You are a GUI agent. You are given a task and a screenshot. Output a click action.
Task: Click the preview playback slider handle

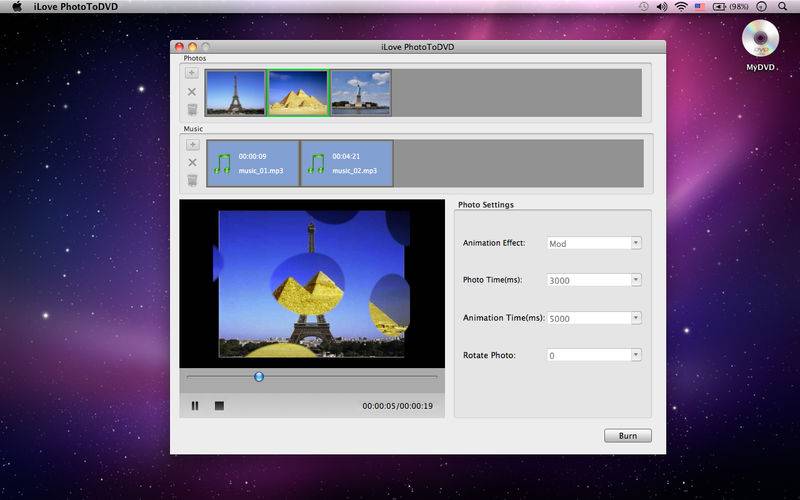pos(259,377)
